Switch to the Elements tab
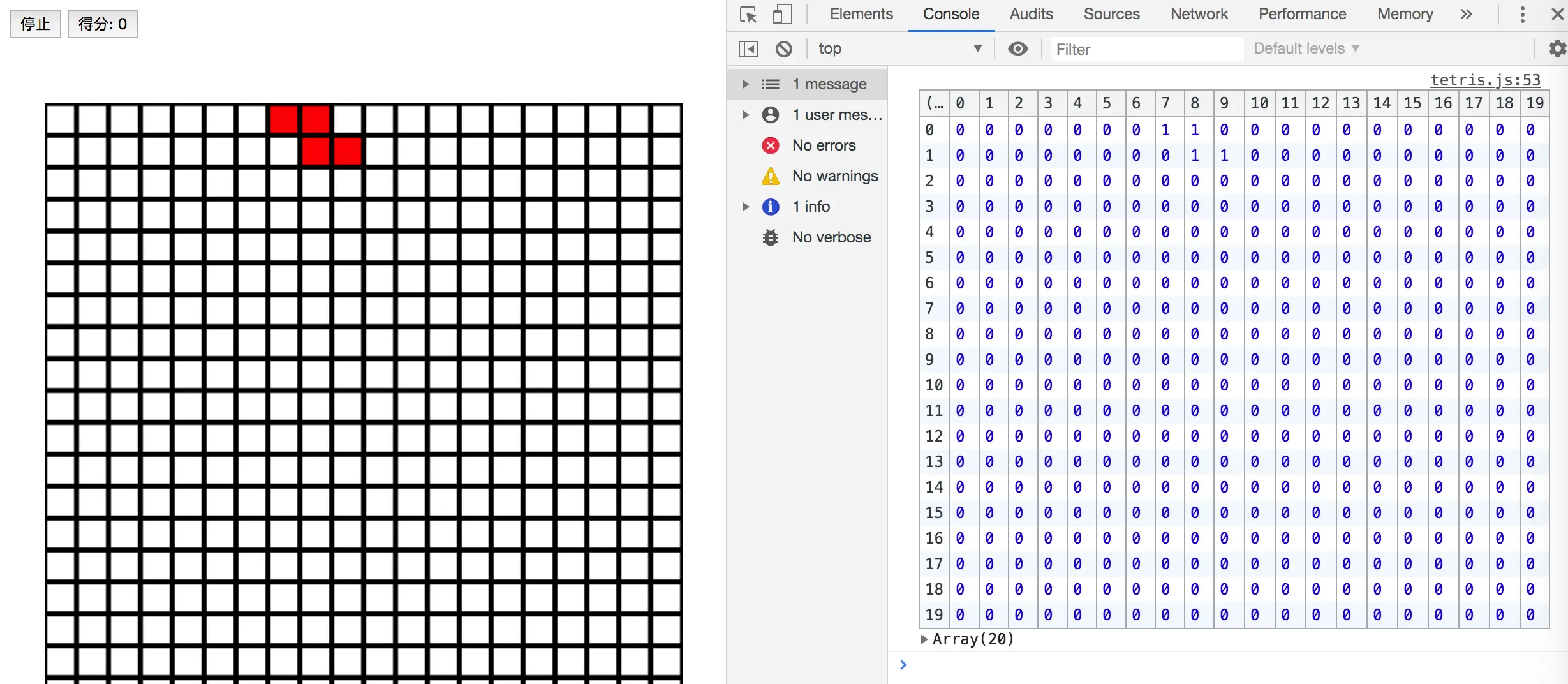The width and height of the screenshot is (1568, 684). click(x=861, y=14)
